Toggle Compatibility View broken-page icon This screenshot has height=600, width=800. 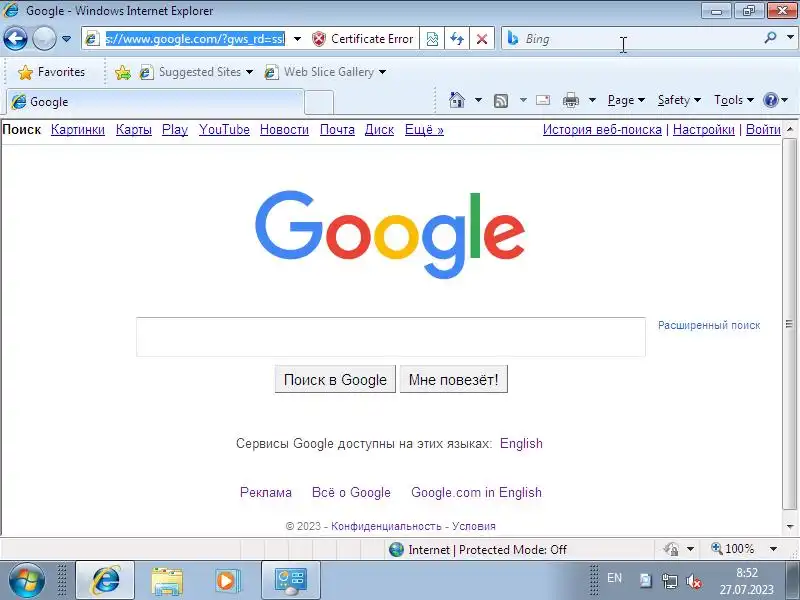coord(432,39)
